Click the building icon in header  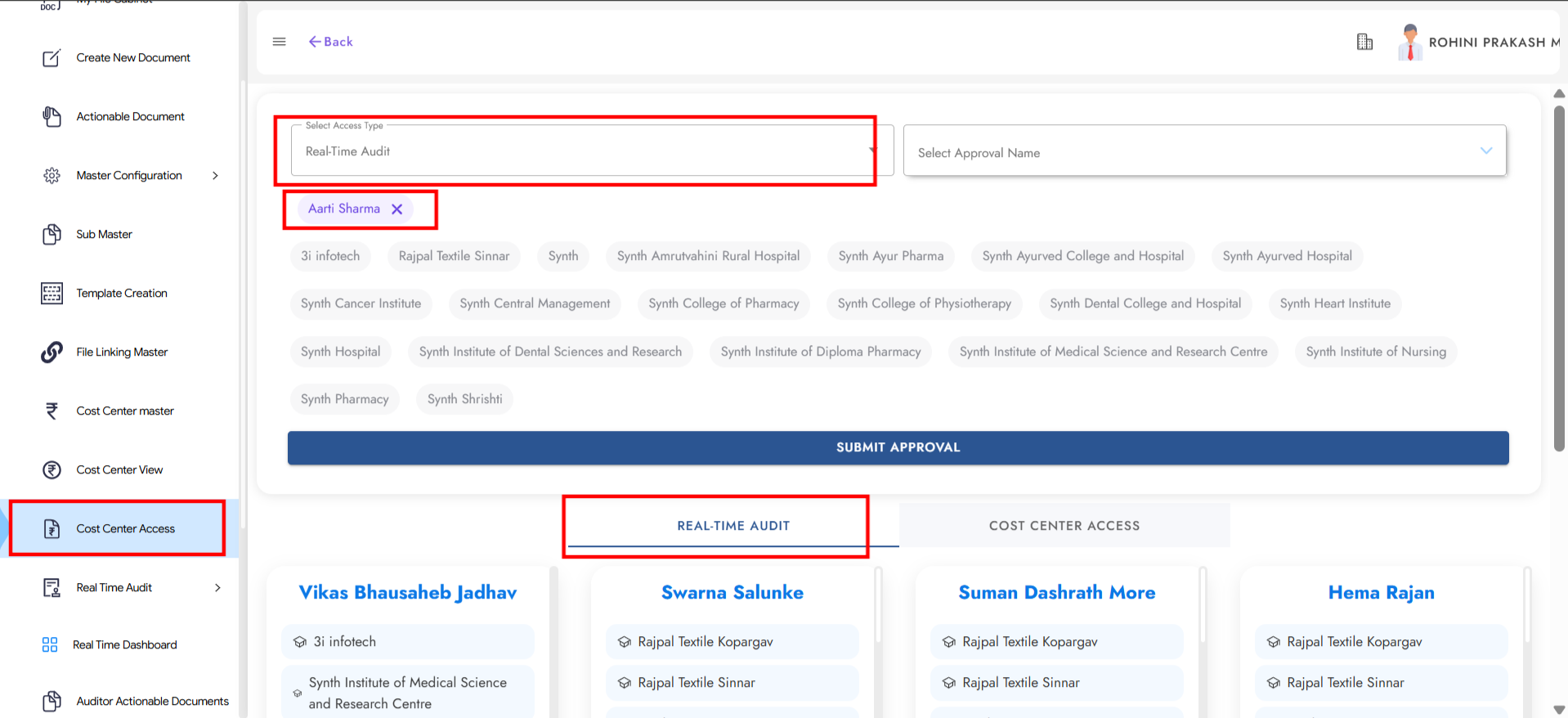pos(1364,42)
